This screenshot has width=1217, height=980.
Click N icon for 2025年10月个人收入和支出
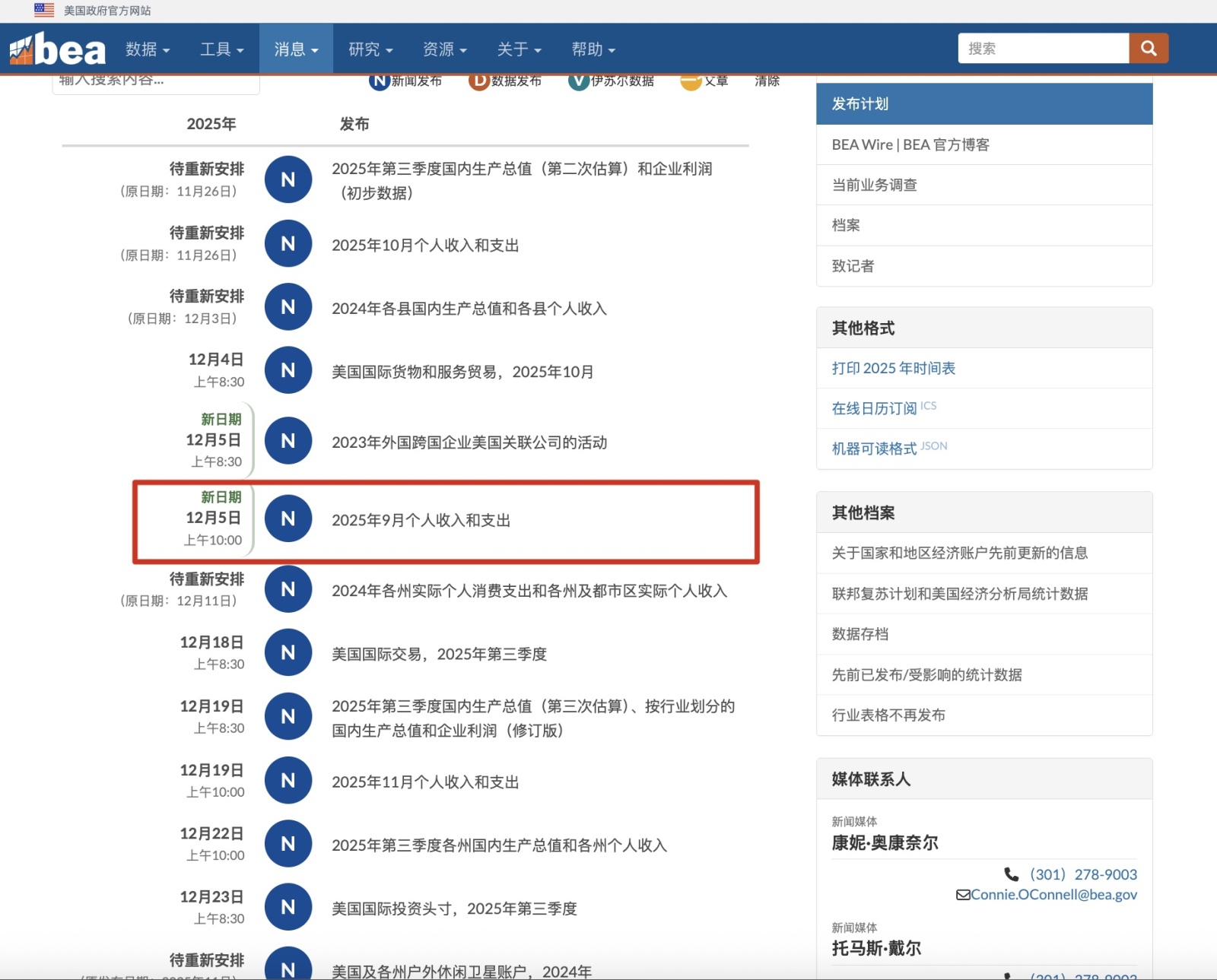(288, 243)
